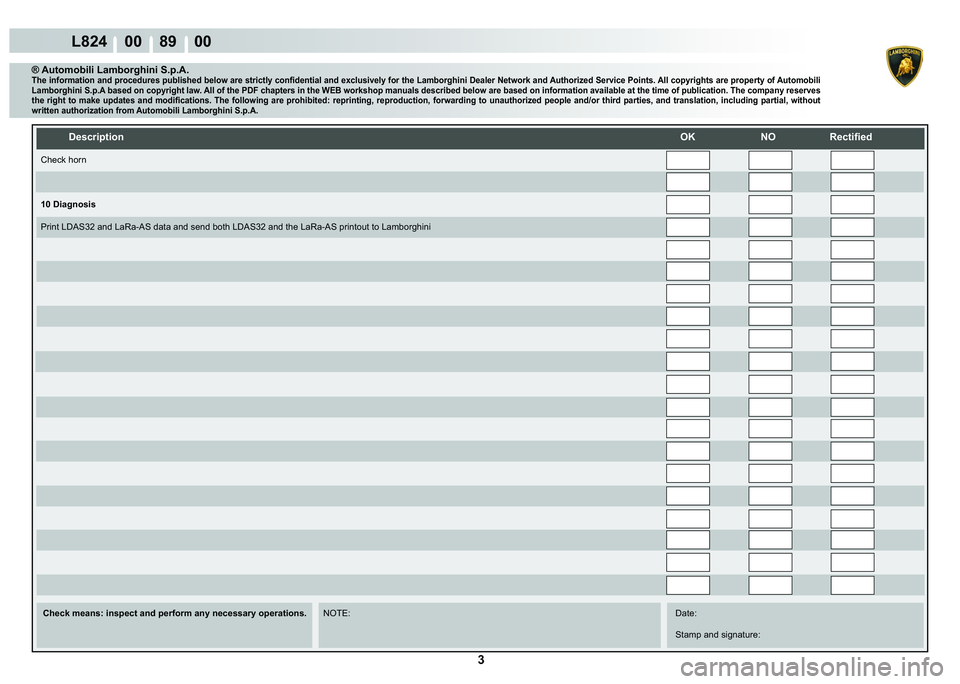
Task: Click the 'Check means: inspect and perform' note
Action: click(174, 613)
